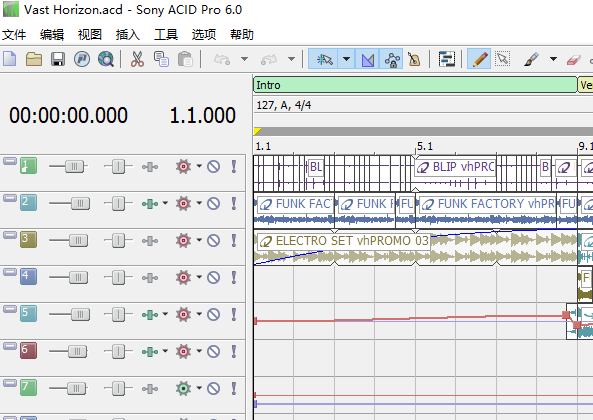Image resolution: width=593 pixels, height=420 pixels.
Task: Click the Get Media from Web icon
Action: tap(106, 59)
